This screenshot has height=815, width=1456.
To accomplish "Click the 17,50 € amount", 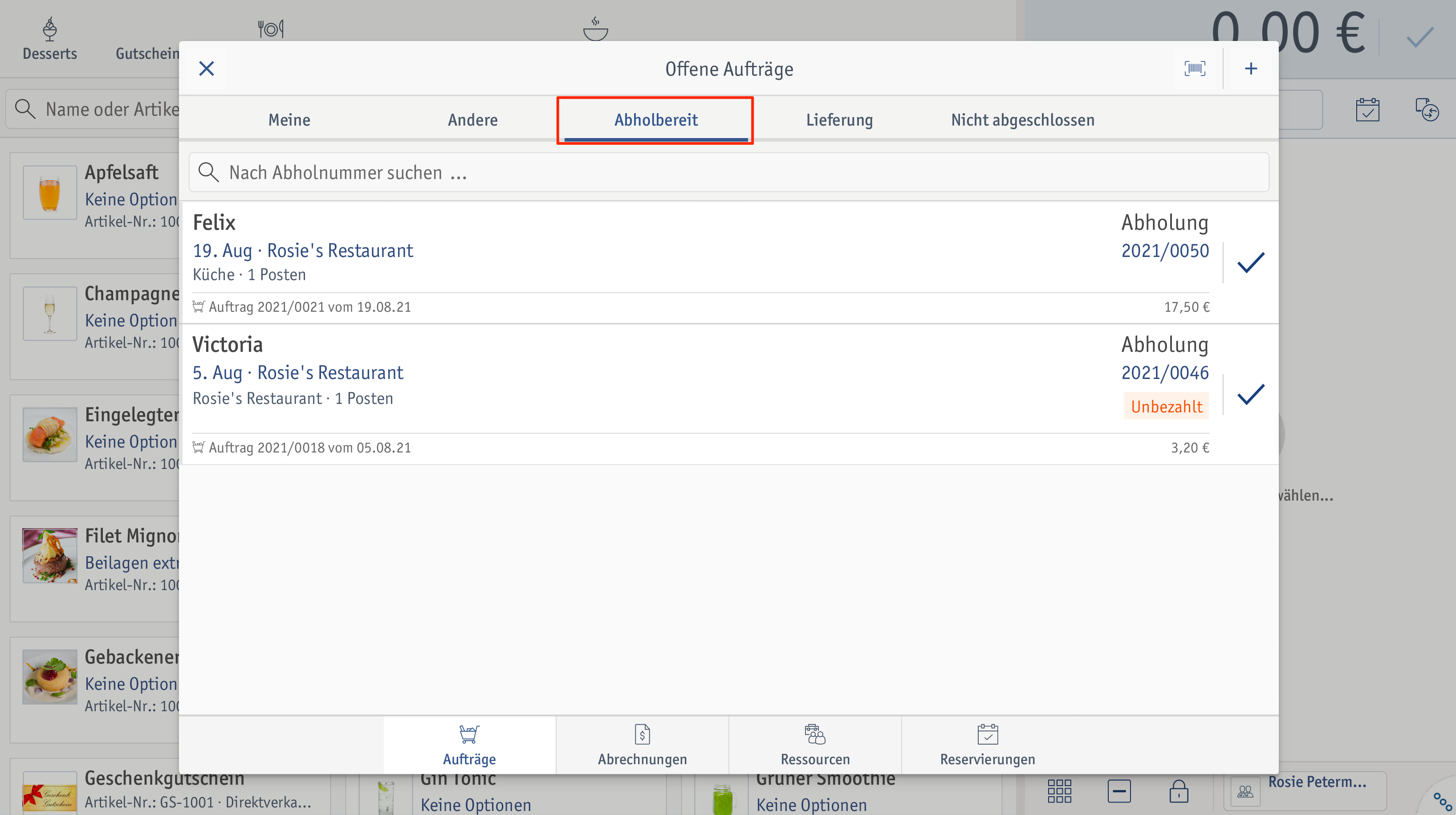I will point(1186,307).
